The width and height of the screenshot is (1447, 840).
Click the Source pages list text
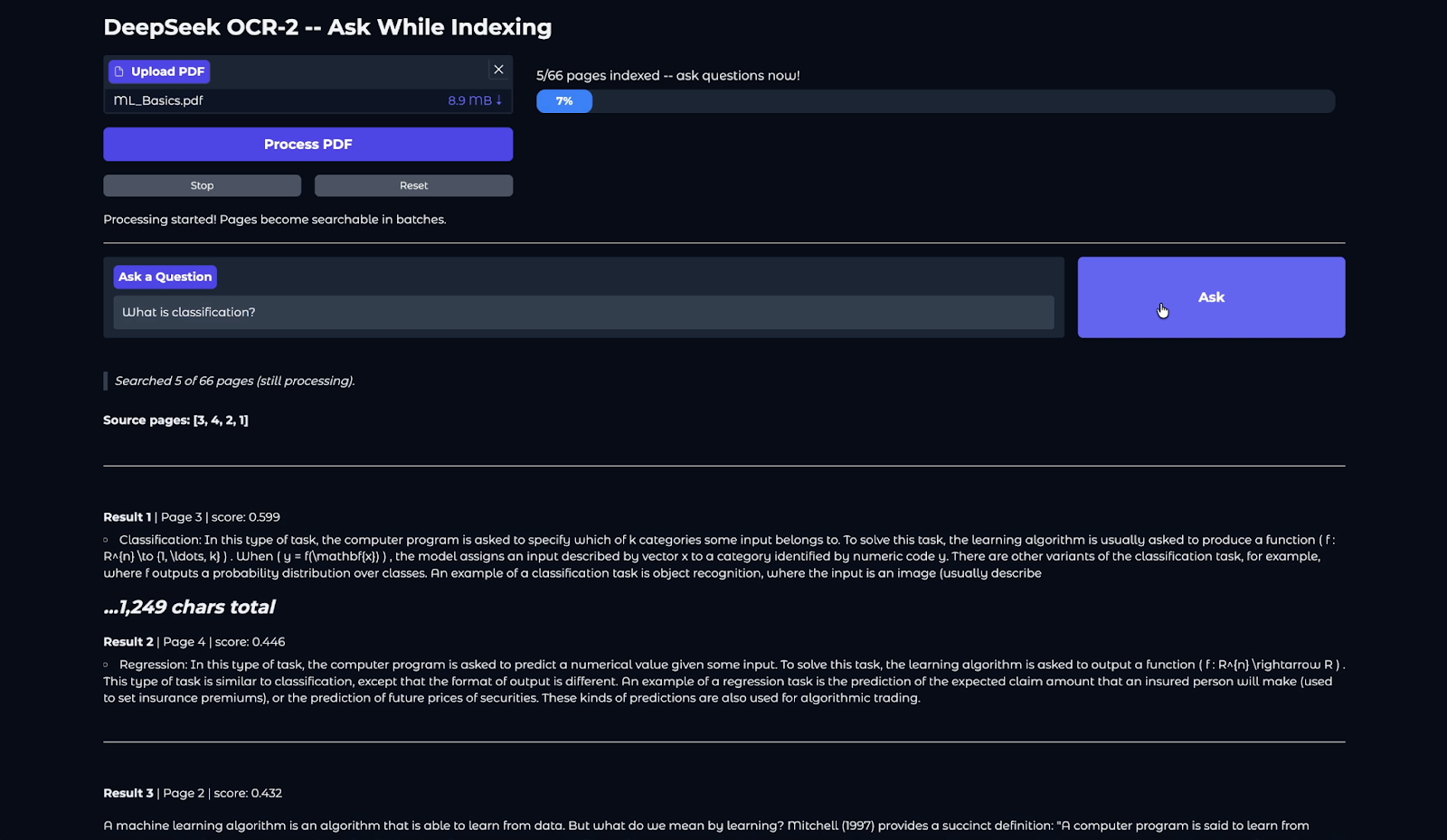click(175, 420)
